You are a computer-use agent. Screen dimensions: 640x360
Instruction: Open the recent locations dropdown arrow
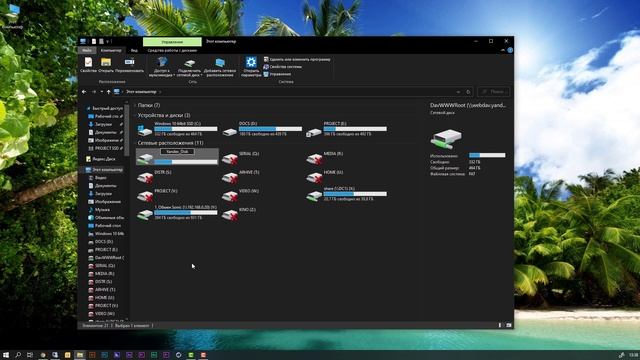point(102,92)
